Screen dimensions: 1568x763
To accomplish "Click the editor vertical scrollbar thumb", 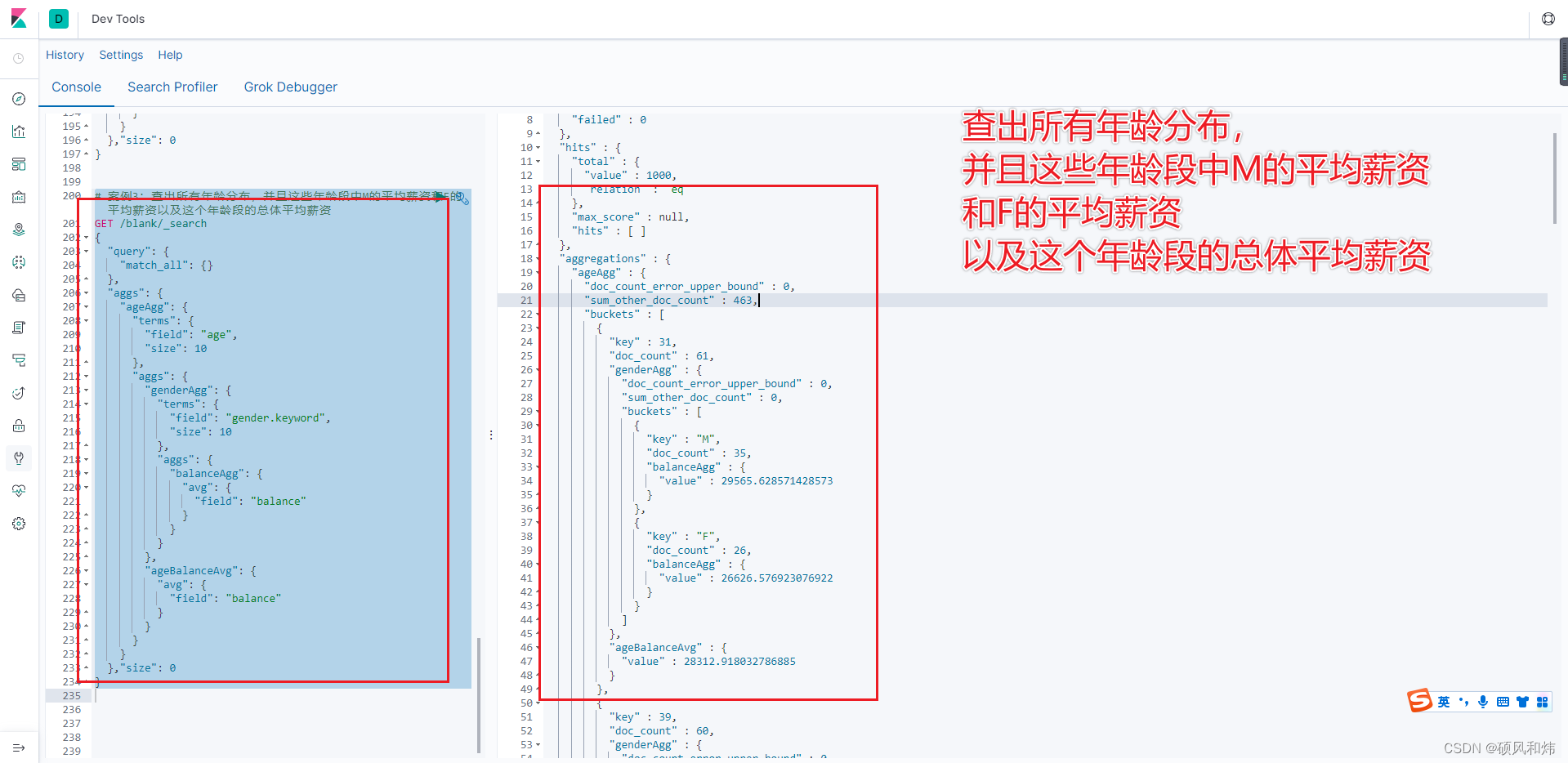I will [479, 695].
